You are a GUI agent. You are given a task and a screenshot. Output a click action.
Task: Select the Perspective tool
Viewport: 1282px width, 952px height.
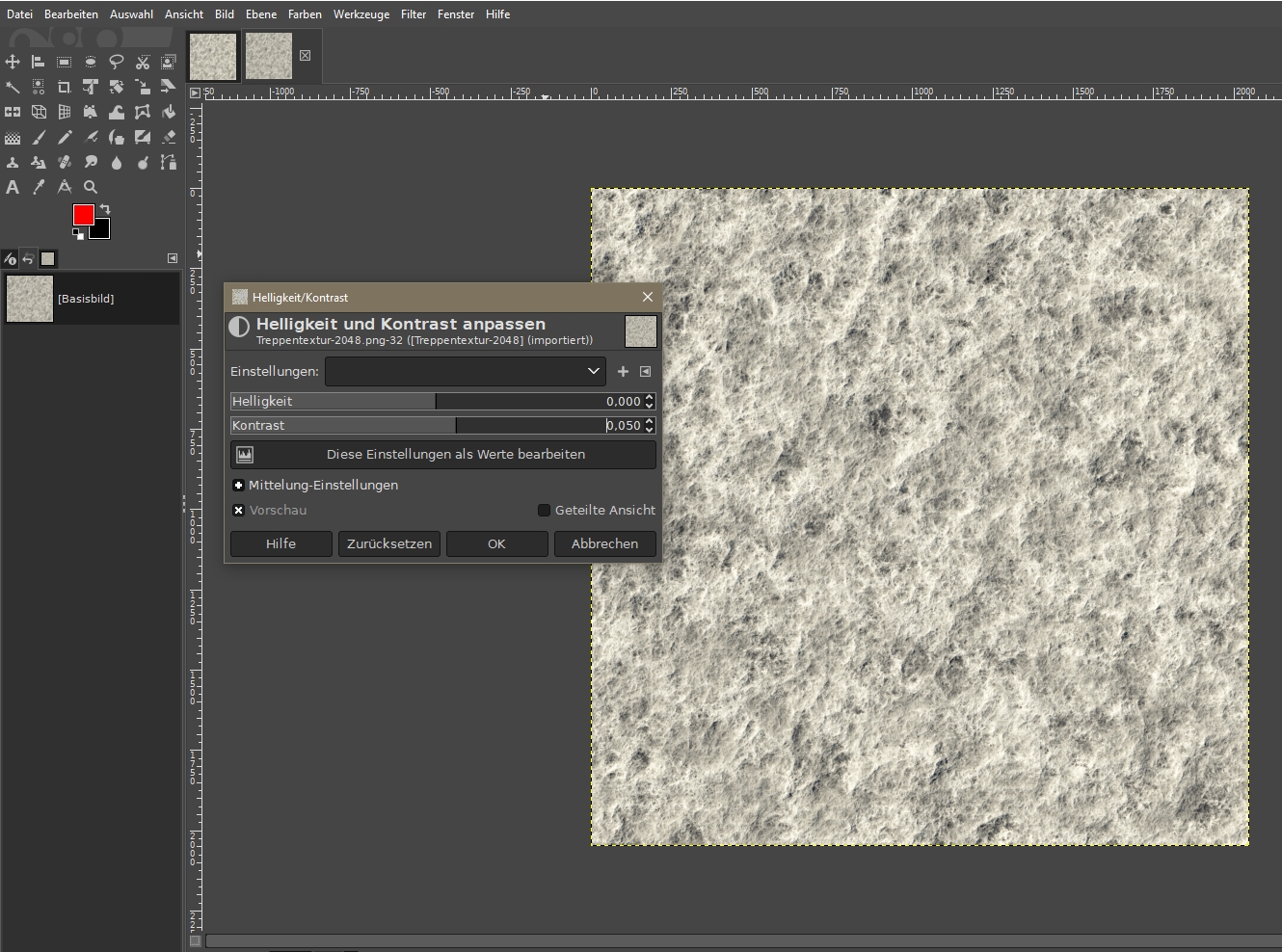pyautogui.click(x=65, y=112)
